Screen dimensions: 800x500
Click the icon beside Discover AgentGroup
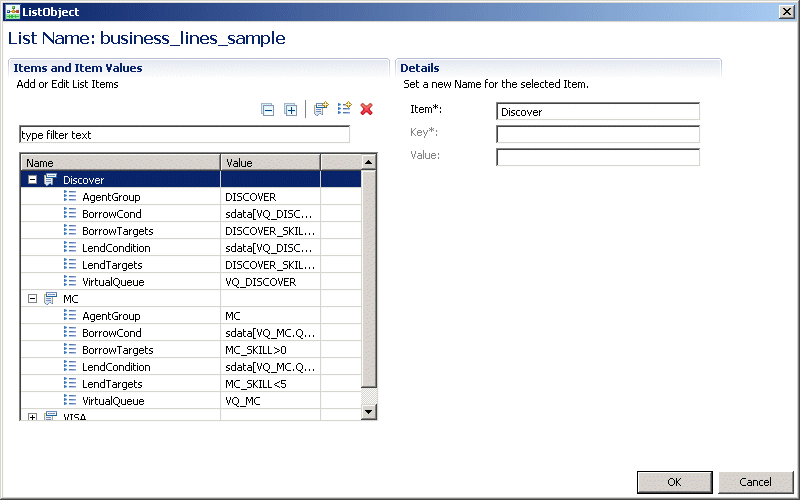click(70, 196)
